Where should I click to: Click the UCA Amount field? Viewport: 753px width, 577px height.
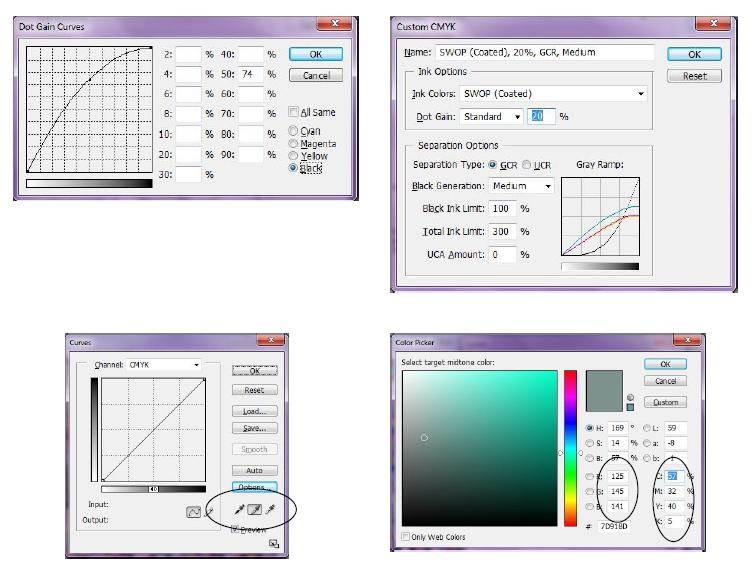point(503,254)
